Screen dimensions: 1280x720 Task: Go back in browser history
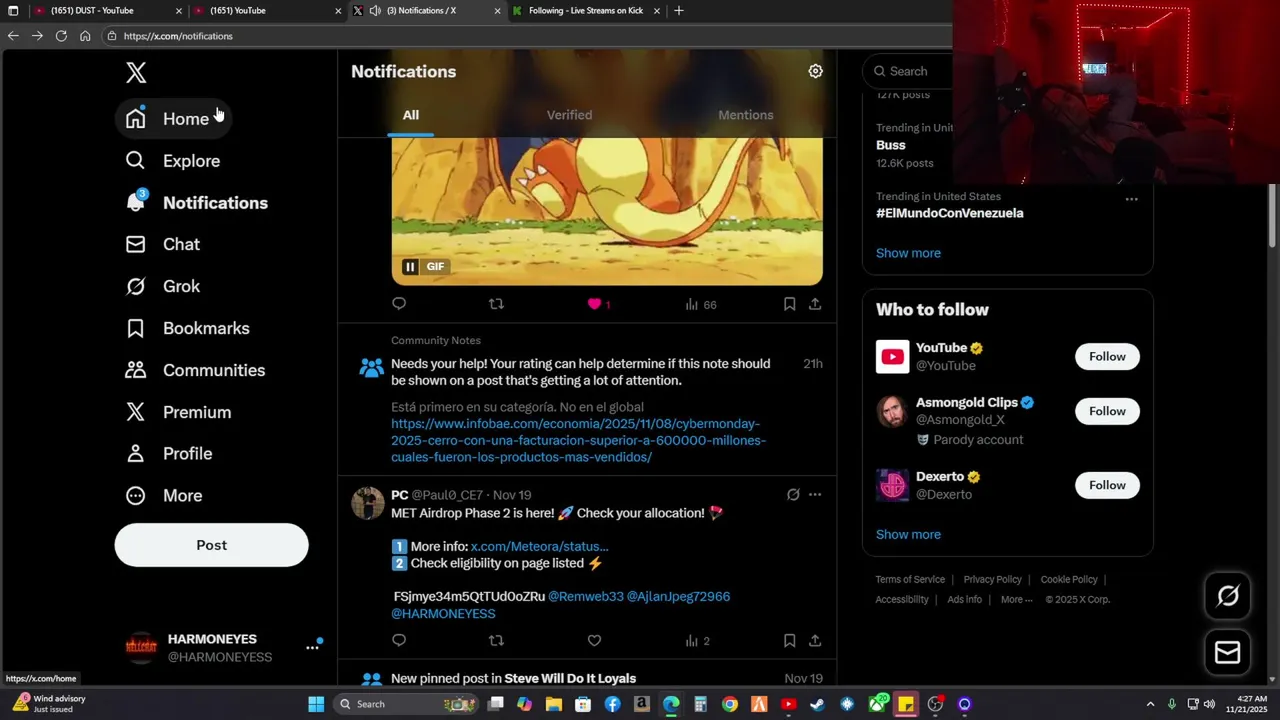tap(13, 36)
